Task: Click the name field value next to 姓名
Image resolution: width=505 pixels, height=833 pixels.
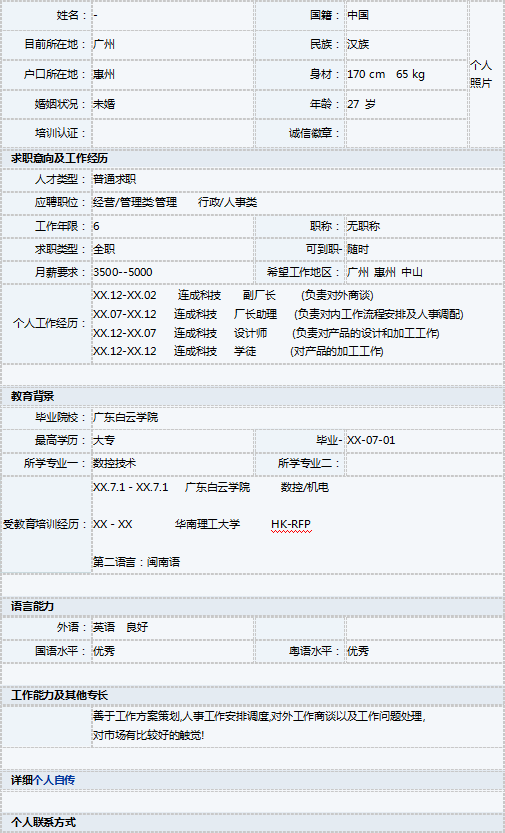Action: pyautogui.click(x=173, y=15)
